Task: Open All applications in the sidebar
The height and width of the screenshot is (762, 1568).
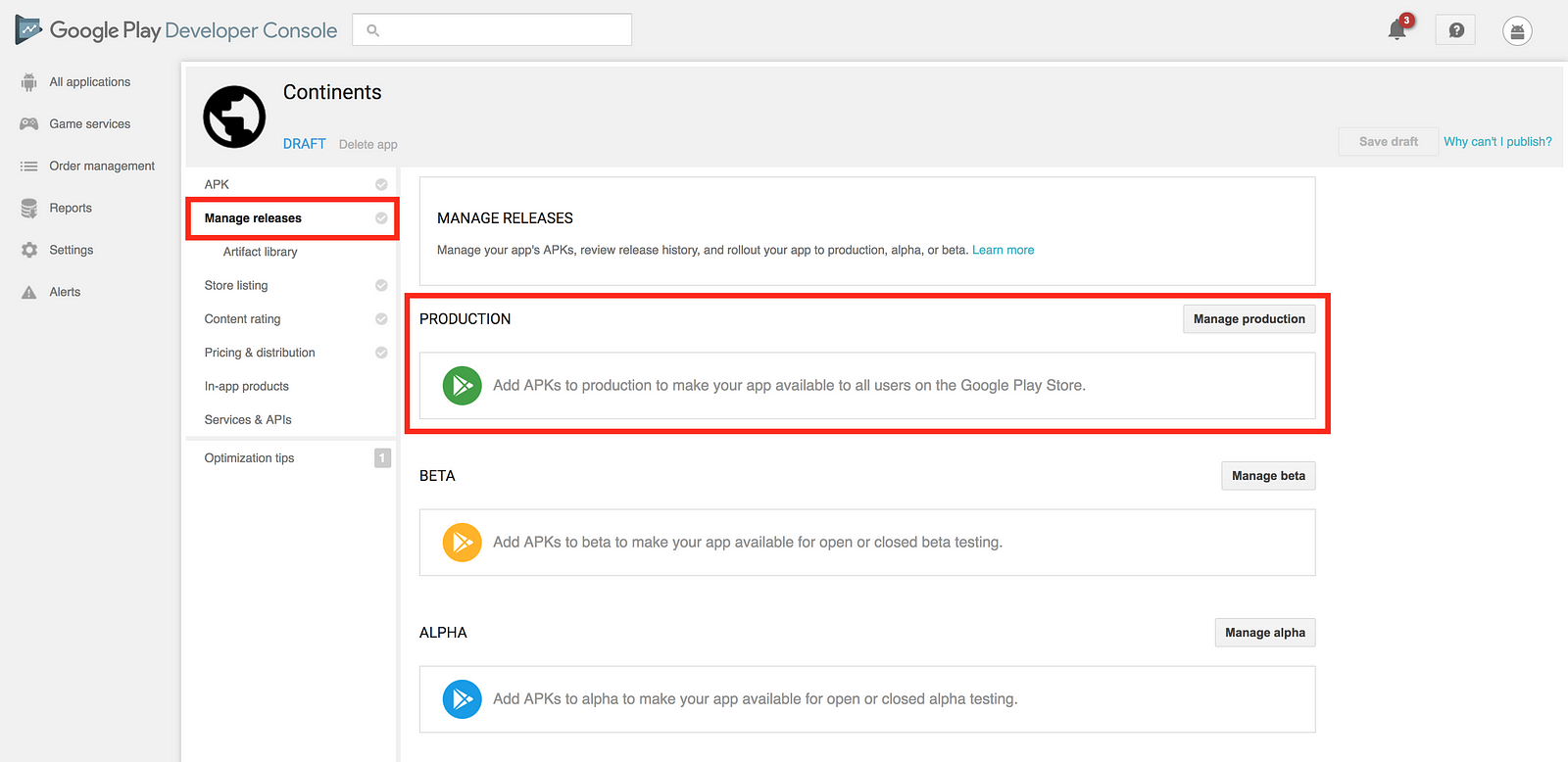Action: 90,82
